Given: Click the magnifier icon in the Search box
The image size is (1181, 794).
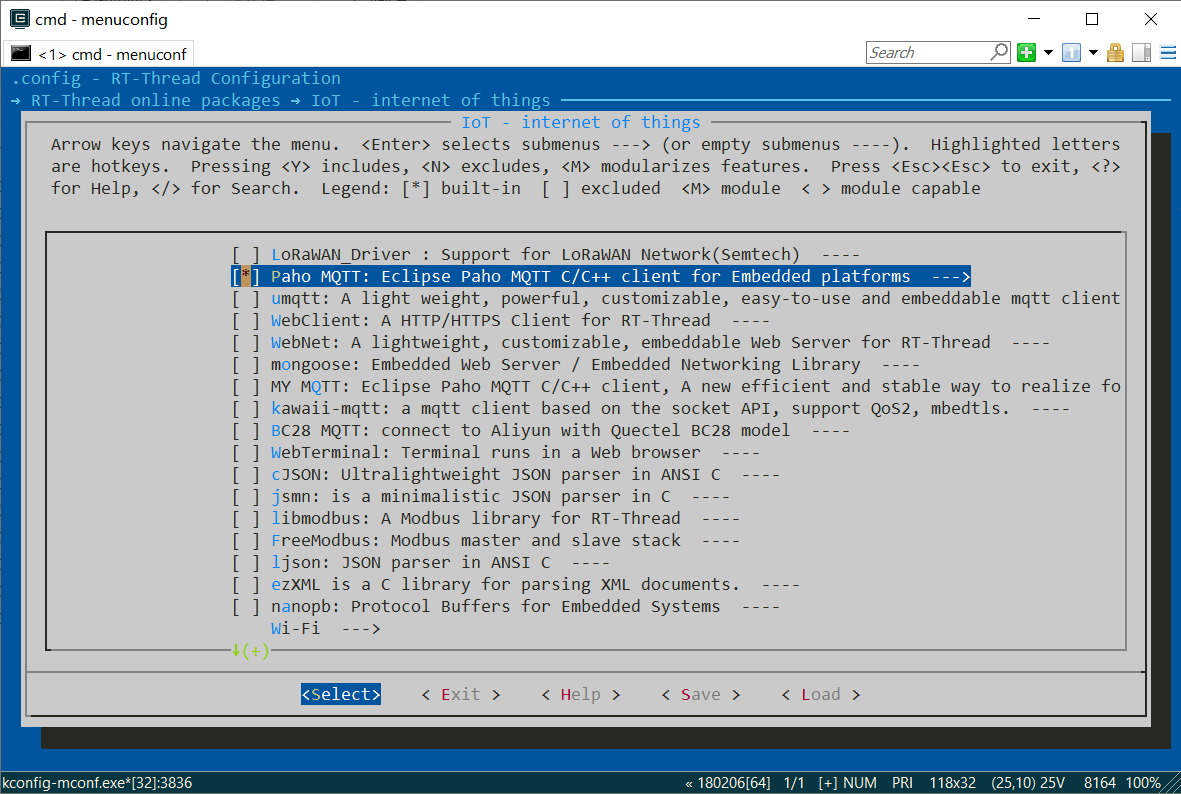Looking at the screenshot, I should click(x=999, y=52).
